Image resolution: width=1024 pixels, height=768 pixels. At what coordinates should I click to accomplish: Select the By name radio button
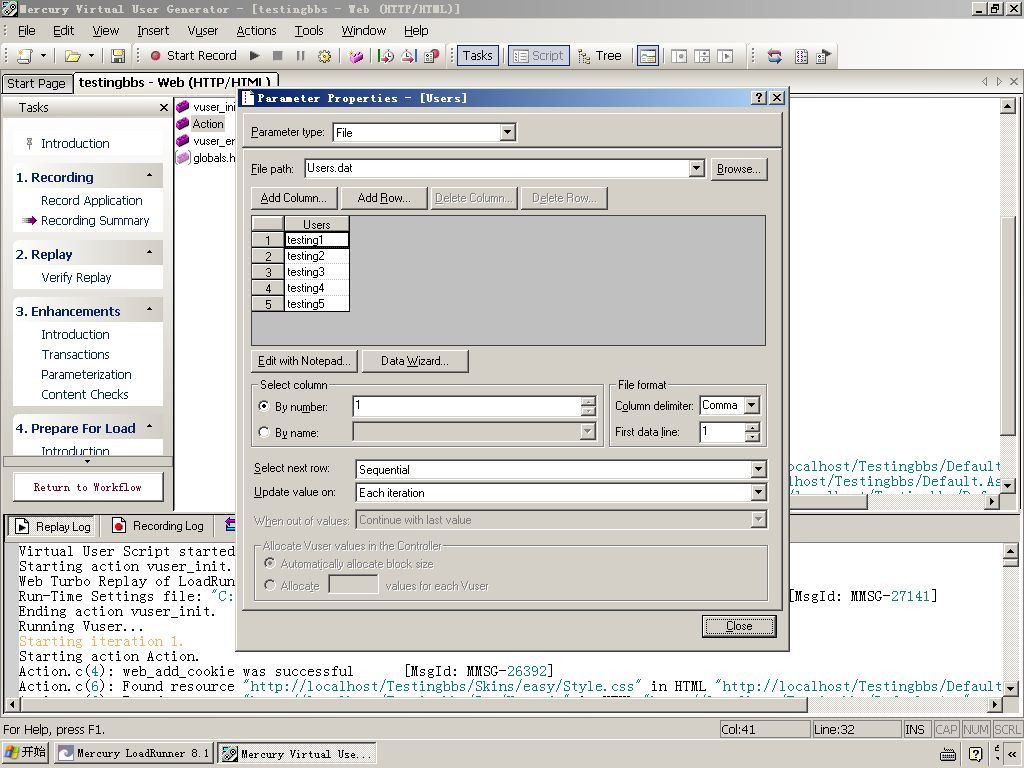click(264, 432)
